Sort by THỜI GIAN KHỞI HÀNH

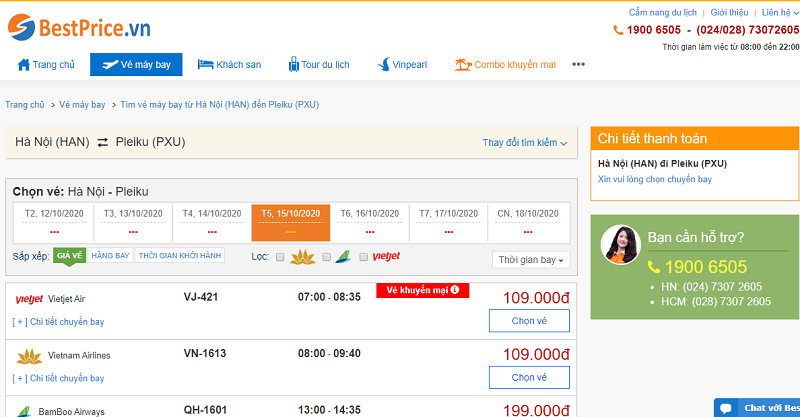point(180,255)
